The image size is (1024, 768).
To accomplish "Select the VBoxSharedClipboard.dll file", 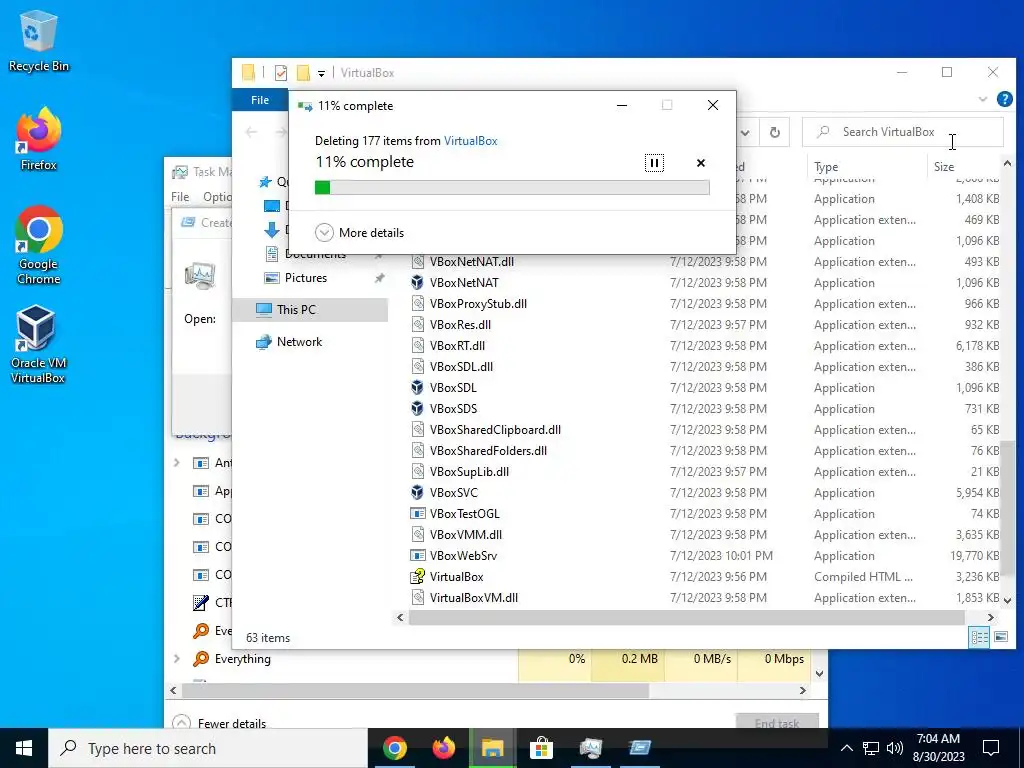I will click(495, 430).
